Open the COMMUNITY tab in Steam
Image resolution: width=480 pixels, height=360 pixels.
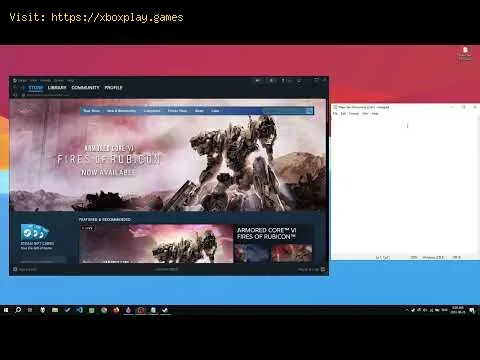85,88
